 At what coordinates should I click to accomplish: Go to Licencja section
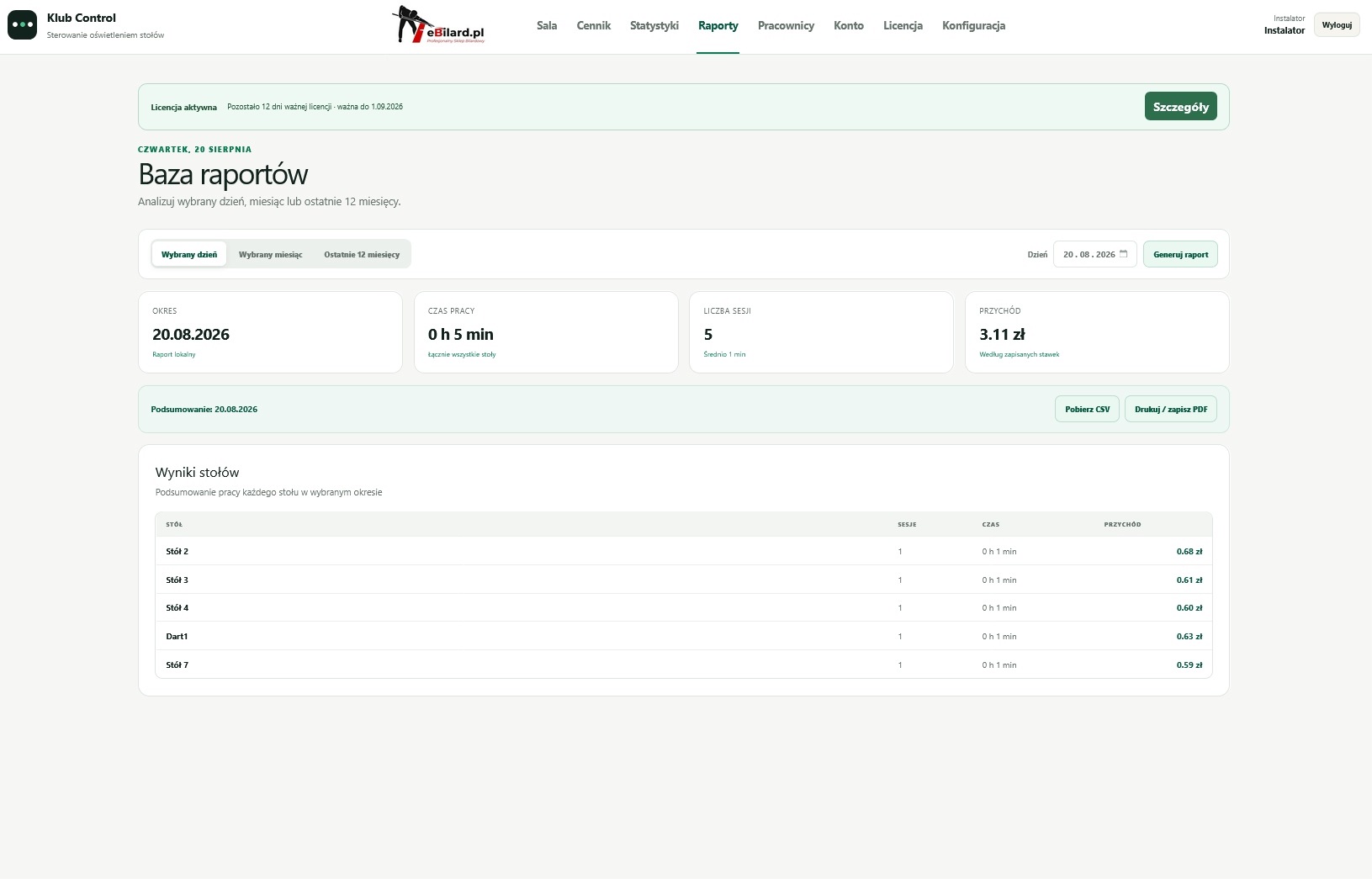(903, 25)
